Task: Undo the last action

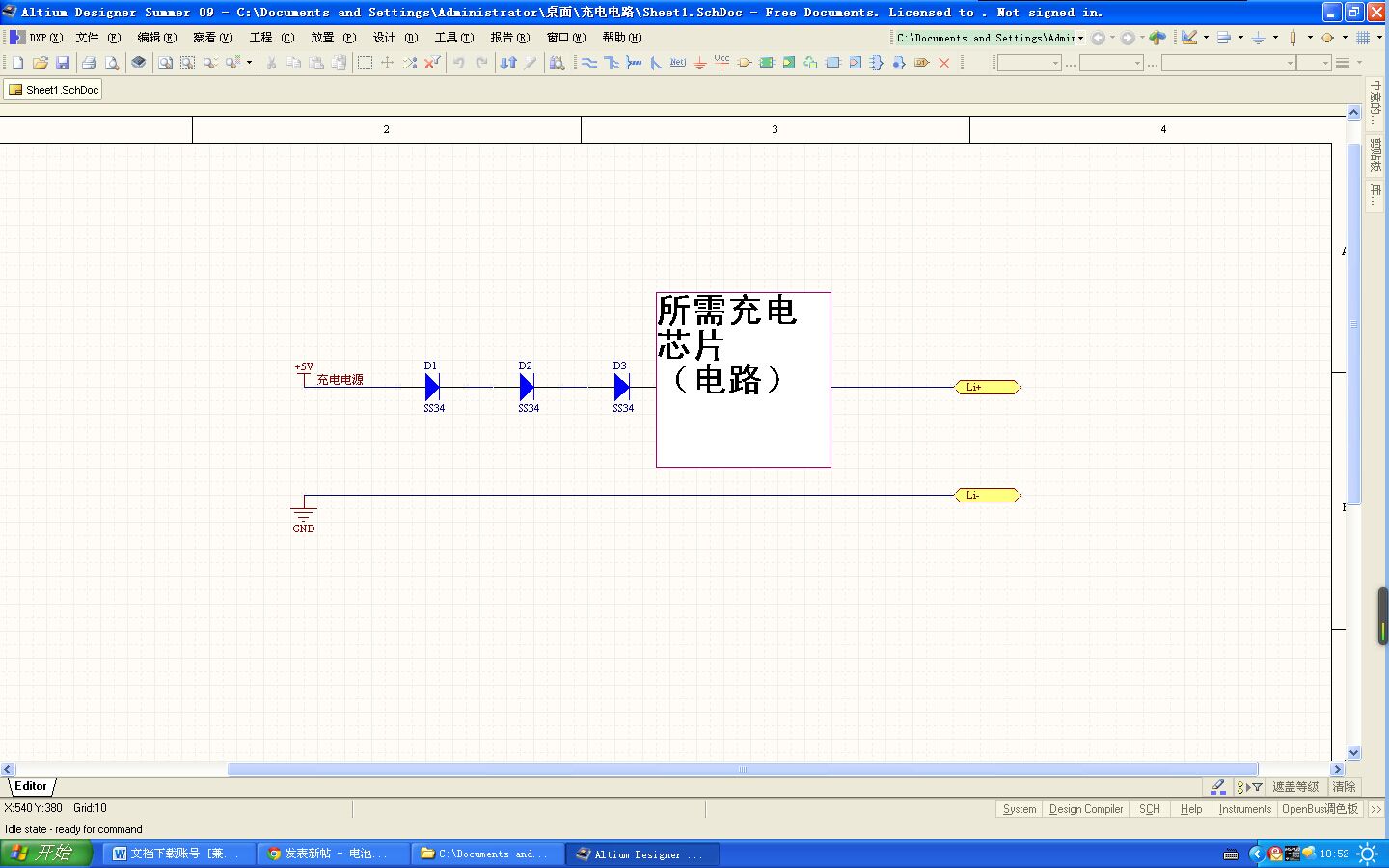Action: click(459, 63)
